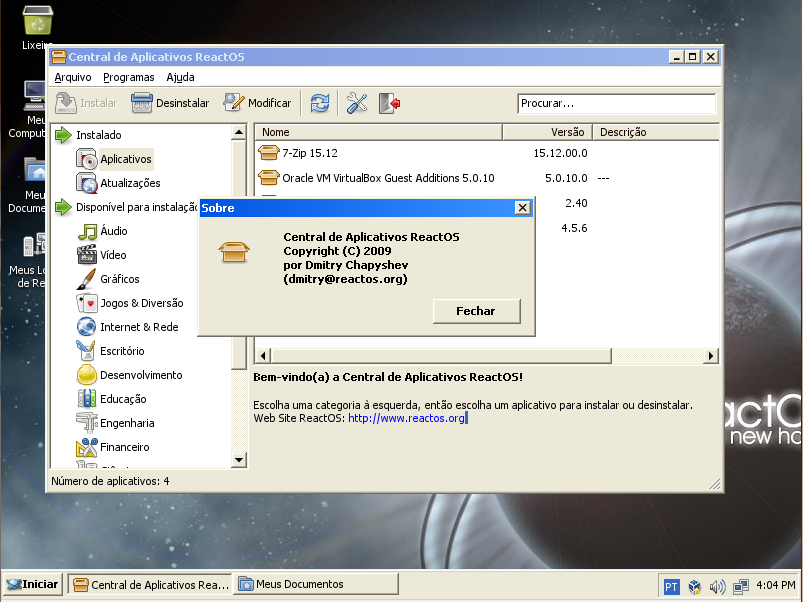This screenshot has height=602, width=803.
Task: Select the 7-Zip 15.12 list entry
Action: point(310,153)
